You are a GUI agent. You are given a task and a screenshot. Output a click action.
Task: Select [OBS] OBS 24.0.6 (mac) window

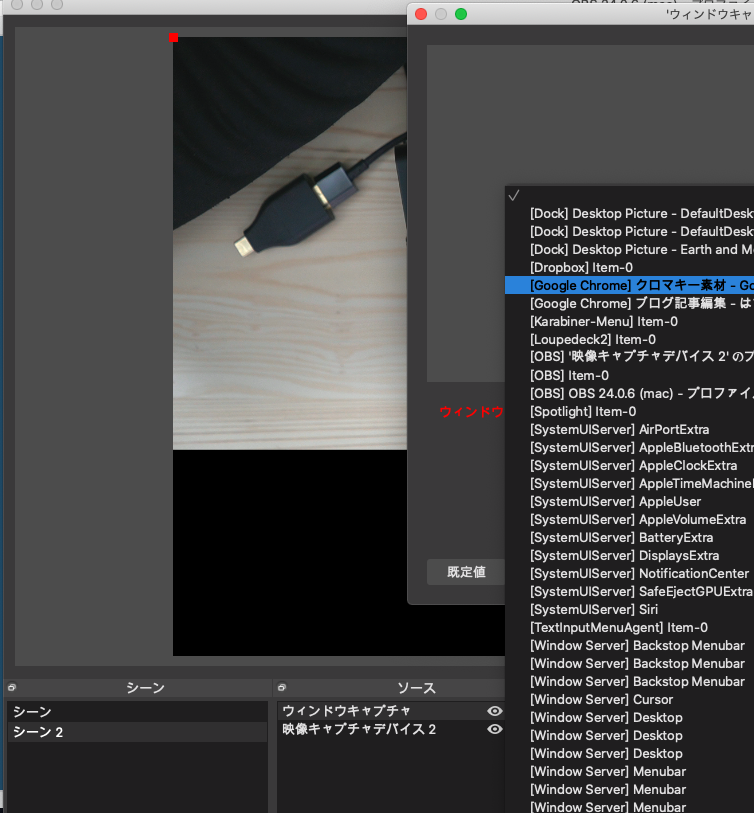pyautogui.click(x=630, y=394)
